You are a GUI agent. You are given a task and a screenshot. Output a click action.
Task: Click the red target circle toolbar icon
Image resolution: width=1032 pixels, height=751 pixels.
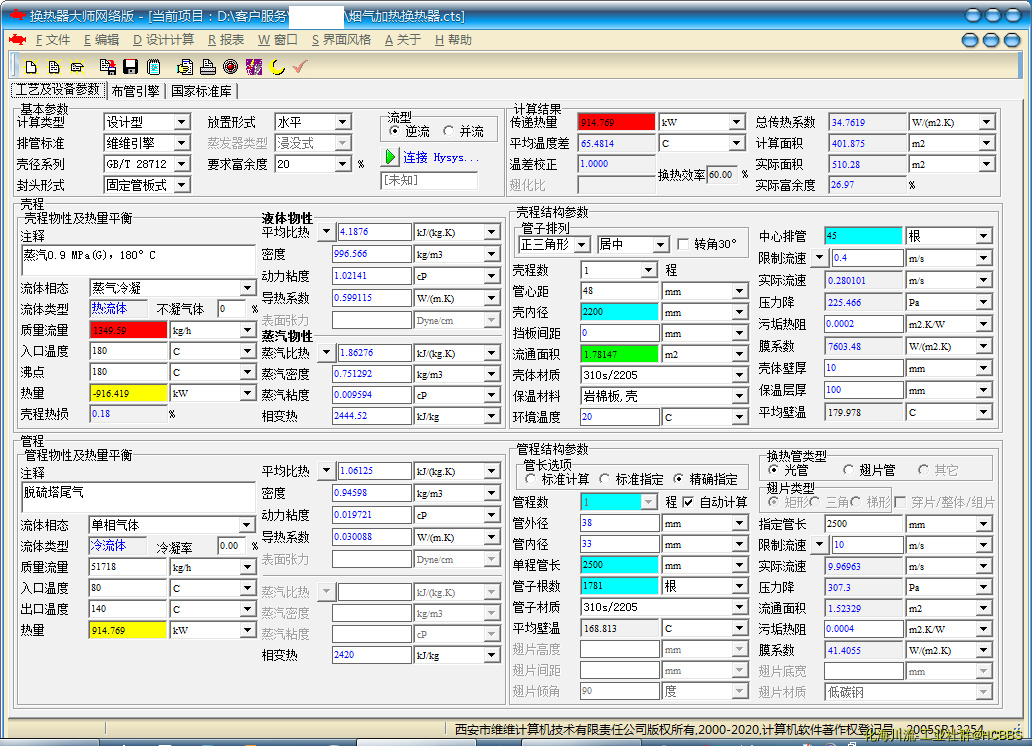coord(230,66)
